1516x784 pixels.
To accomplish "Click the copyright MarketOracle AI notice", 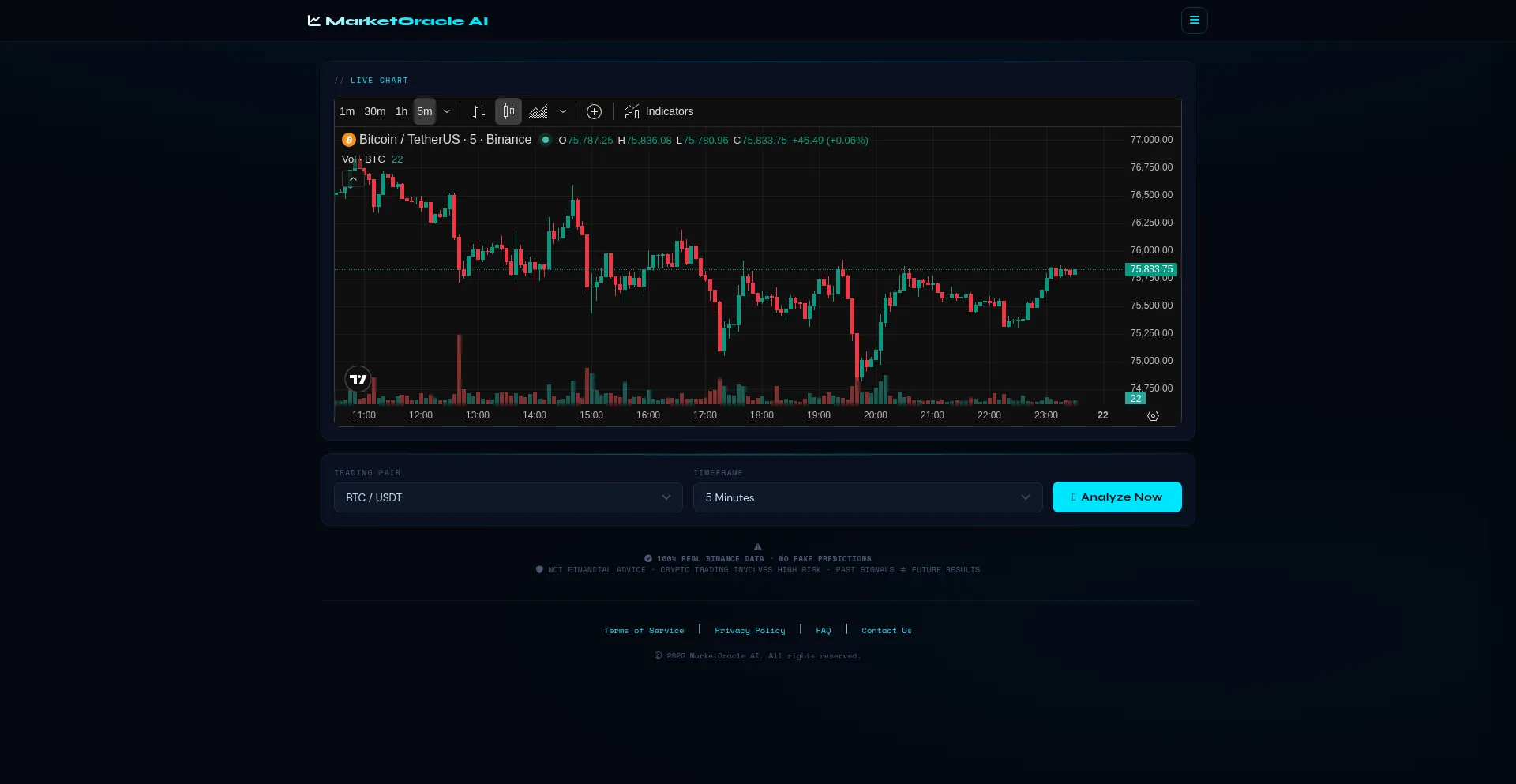I will pyautogui.click(x=758, y=656).
